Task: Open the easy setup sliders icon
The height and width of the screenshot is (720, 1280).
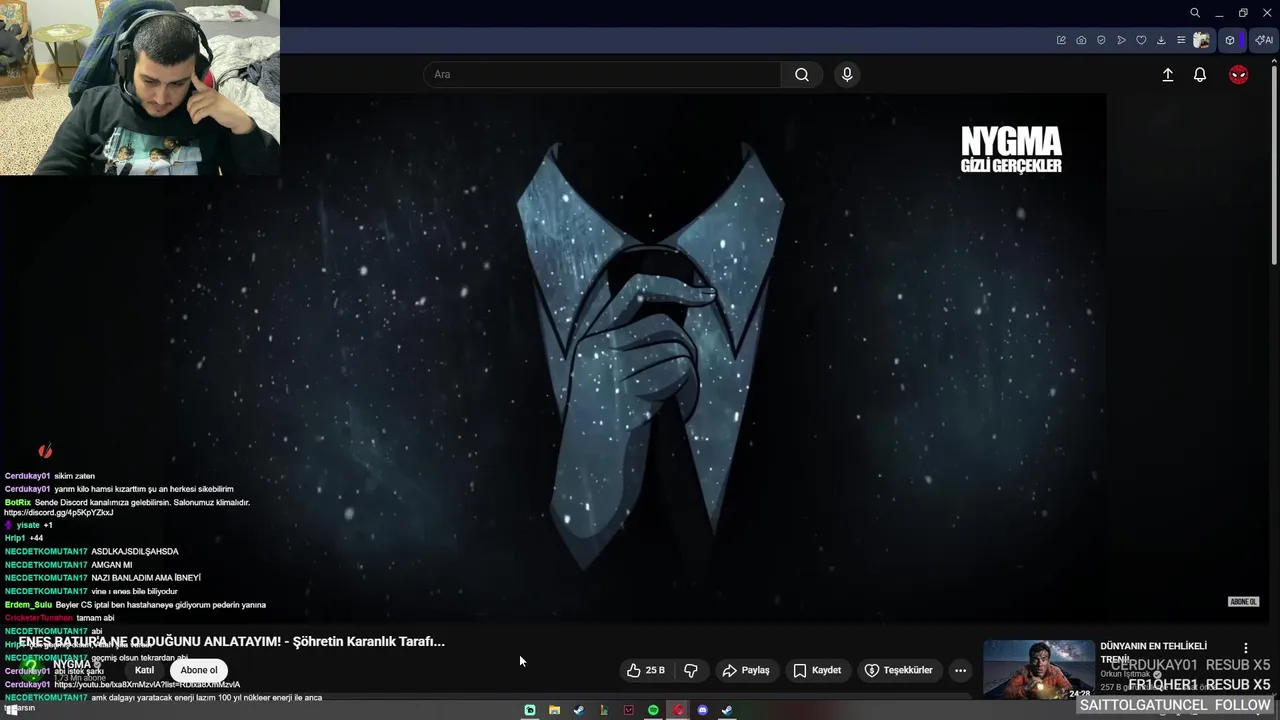Action: 1181,40
